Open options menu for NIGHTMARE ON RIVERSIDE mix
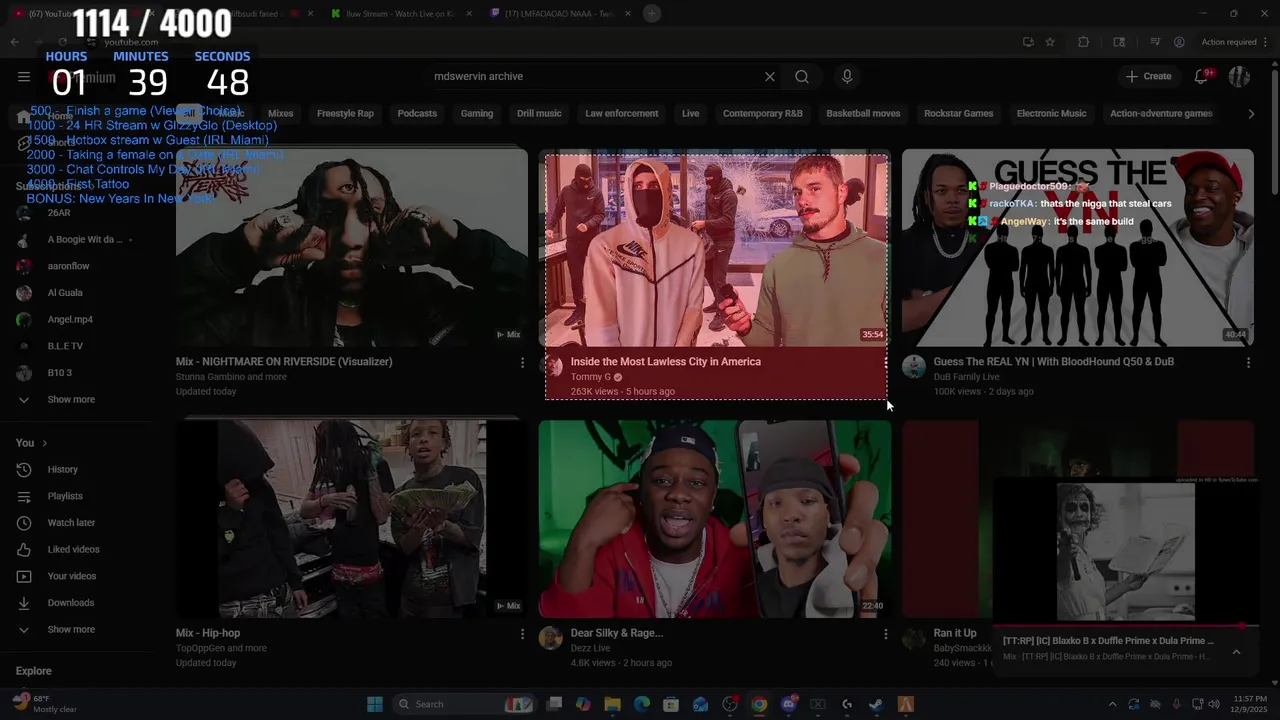This screenshot has height=720, width=1280. click(522, 363)
